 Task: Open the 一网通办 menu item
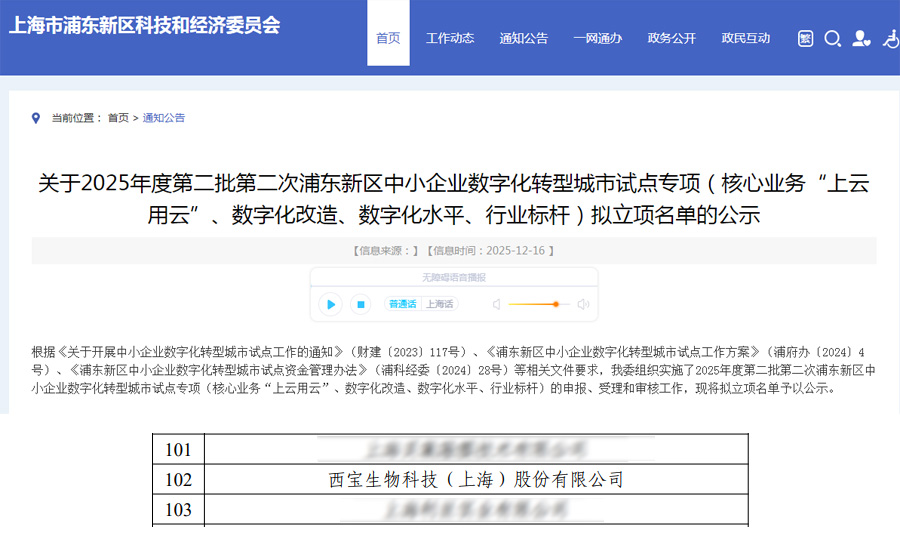click(598, 38)
